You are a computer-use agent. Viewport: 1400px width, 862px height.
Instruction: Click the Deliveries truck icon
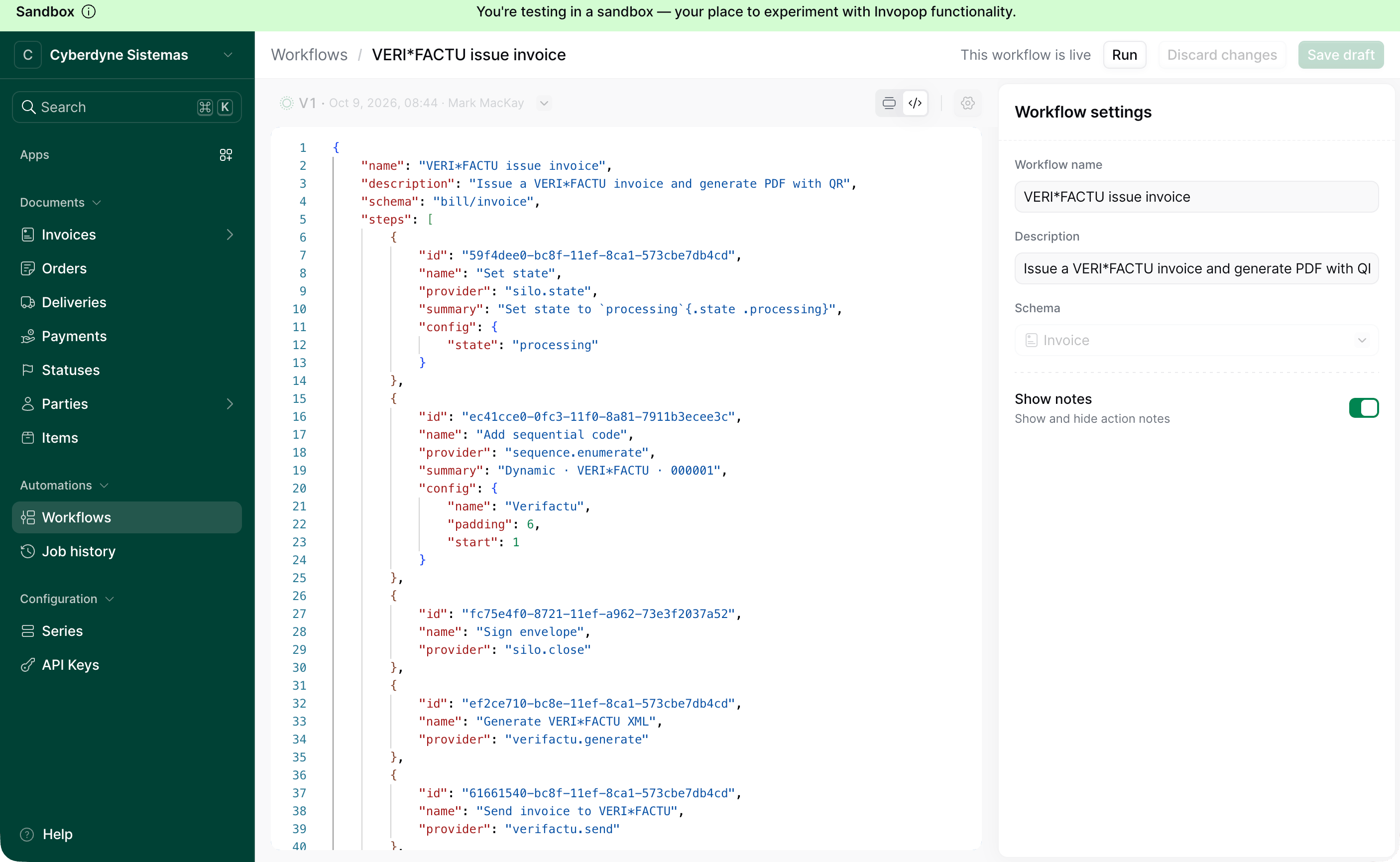[x=28, y=302]
